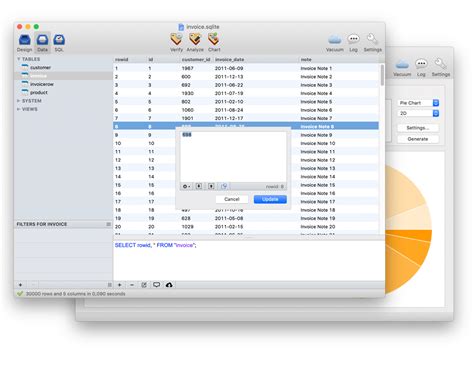Click Vacuum cloud icon in front window

click(x=335, y=40)
